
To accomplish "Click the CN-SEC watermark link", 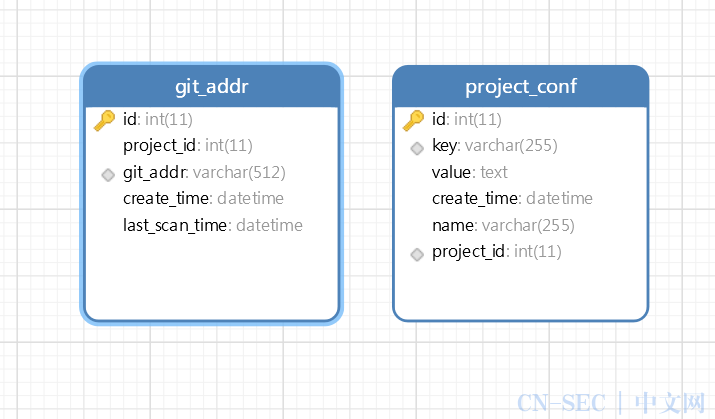I will (x=611, y=403).
